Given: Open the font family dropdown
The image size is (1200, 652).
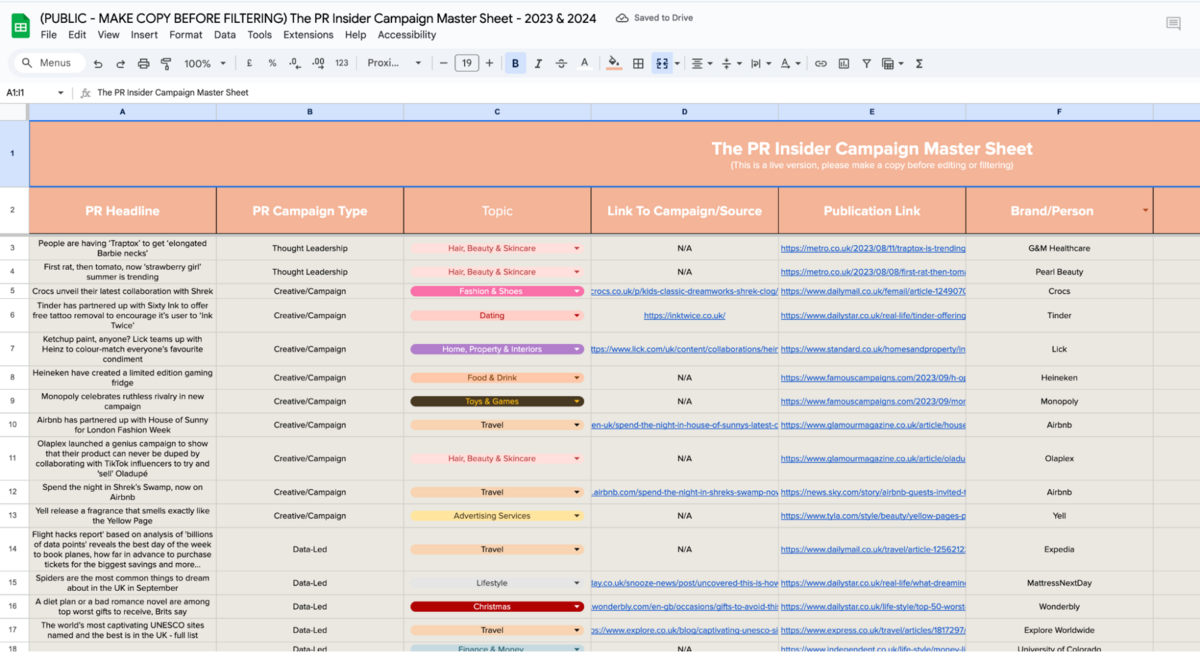Looking at the screenshot, I should tap(394, 63).
